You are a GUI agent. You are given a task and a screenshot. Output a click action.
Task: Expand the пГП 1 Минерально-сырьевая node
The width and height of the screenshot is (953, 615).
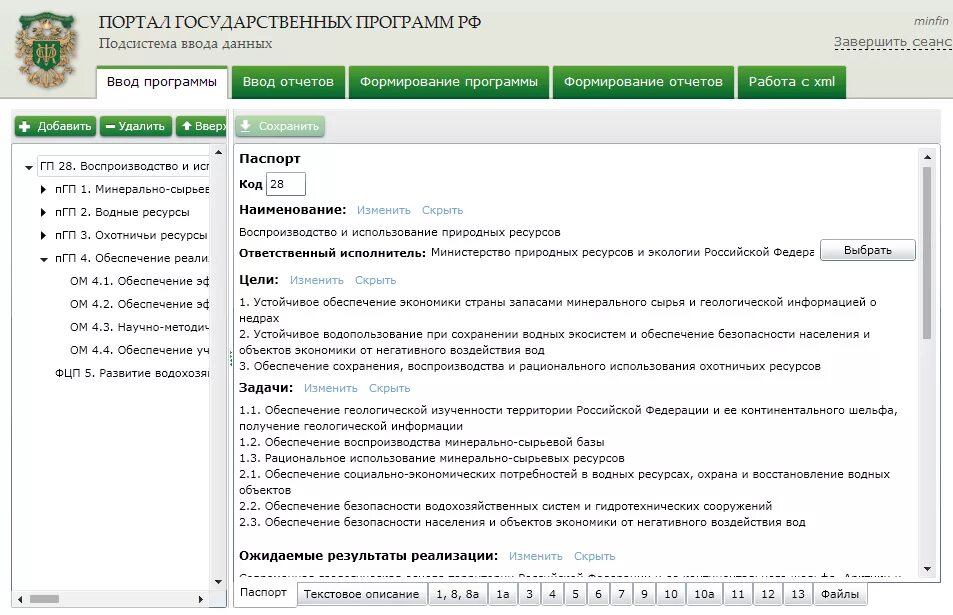pos(43,190)
